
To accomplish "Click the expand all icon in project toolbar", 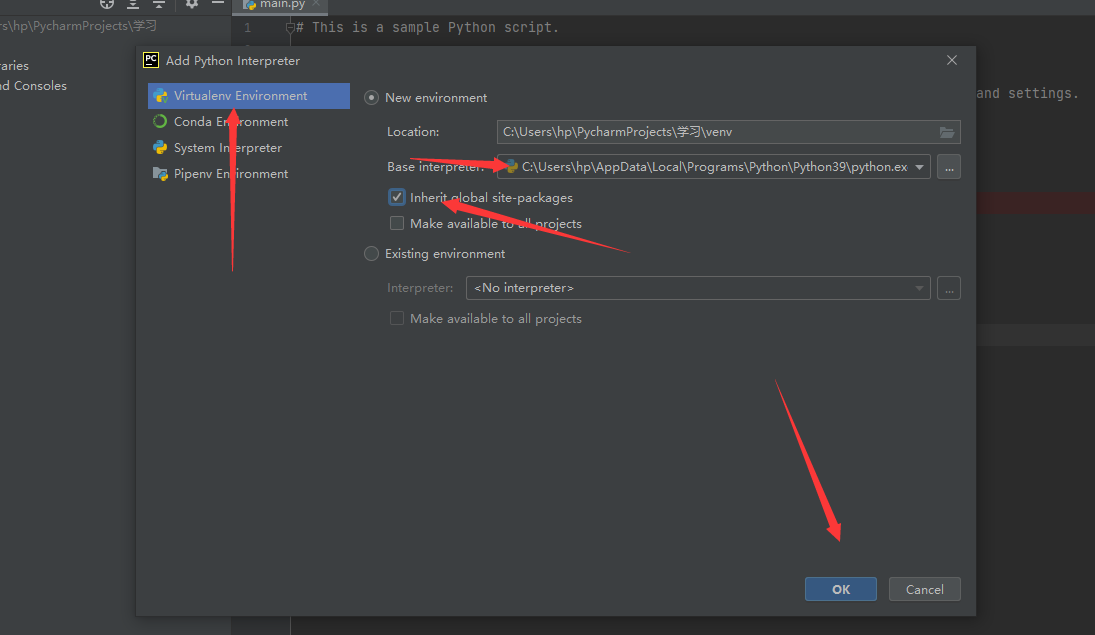I will click(133, 4).
